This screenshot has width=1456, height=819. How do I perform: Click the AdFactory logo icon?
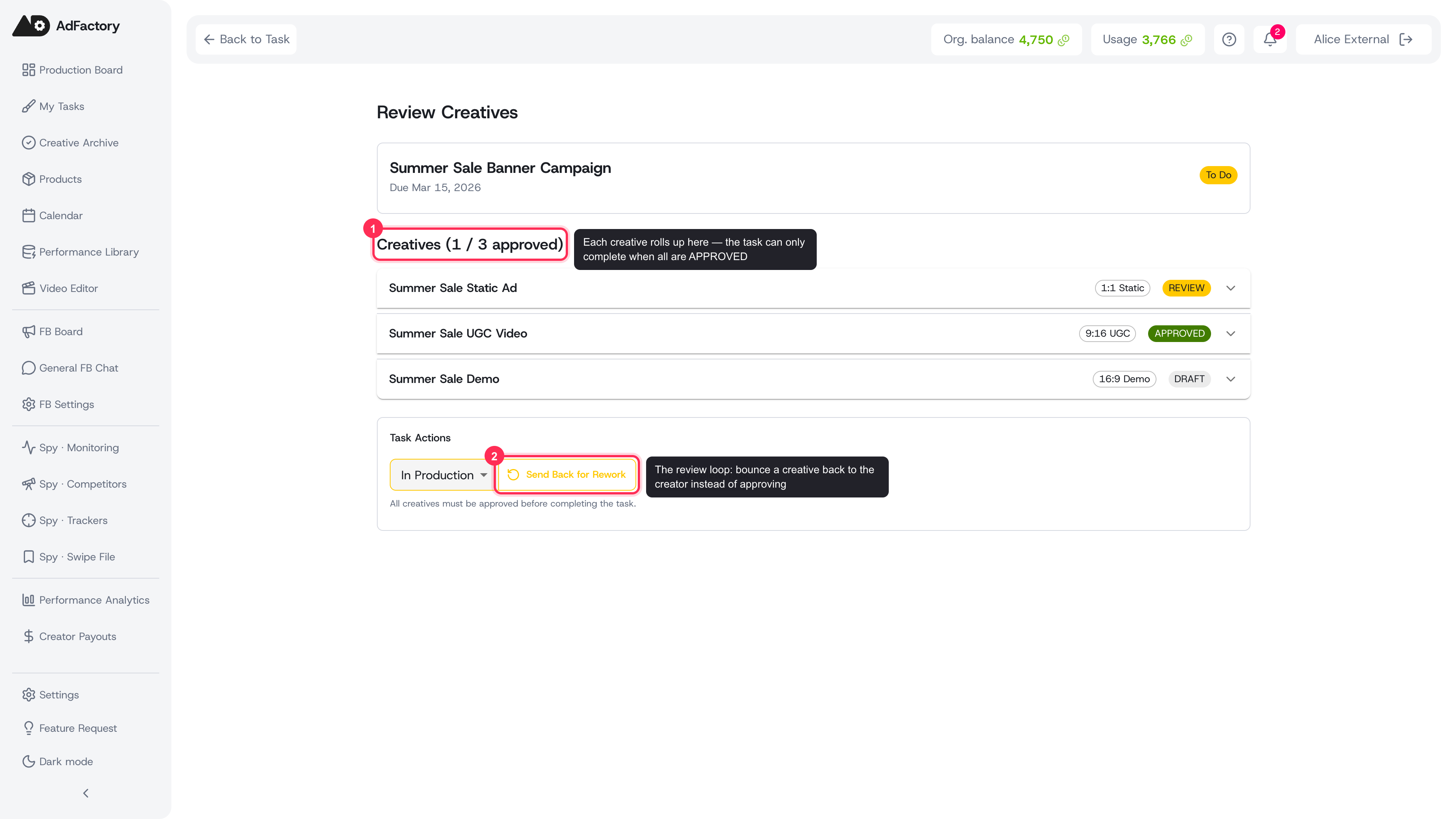tap(31, 25)
